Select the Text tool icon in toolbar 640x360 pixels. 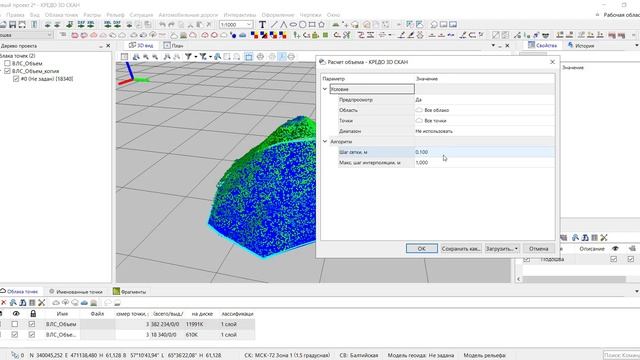(262, 24)
